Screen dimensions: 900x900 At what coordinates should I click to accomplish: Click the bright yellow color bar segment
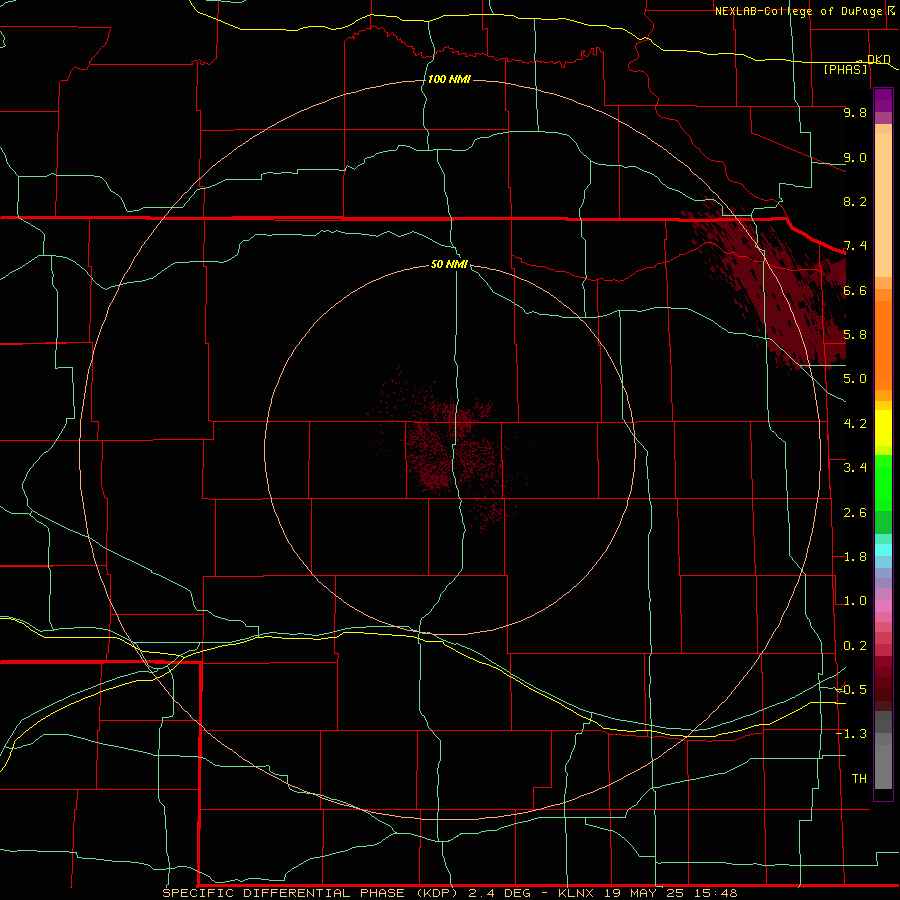coord(883,428)
